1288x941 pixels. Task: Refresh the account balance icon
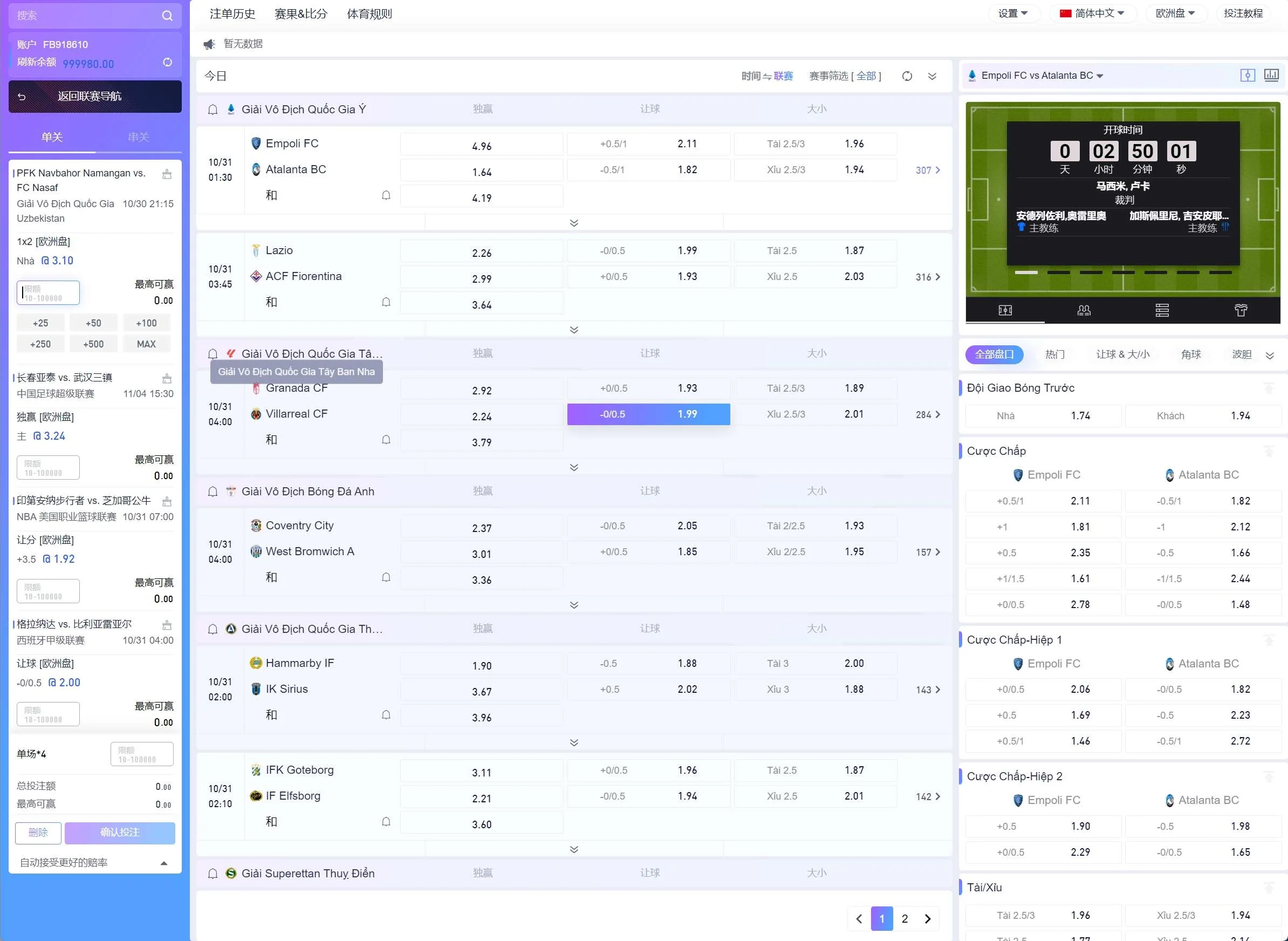click(x=167, y=62)
